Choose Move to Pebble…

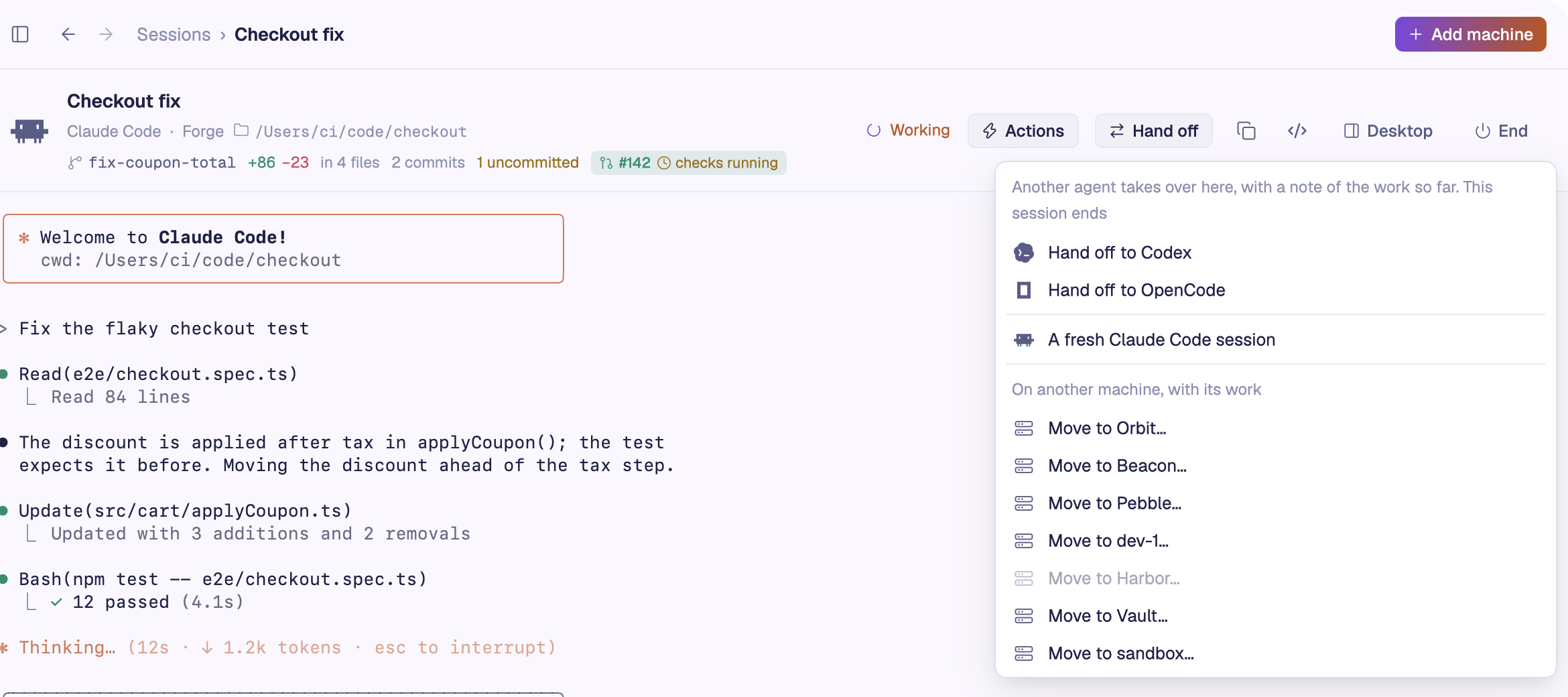(1276, 503)
